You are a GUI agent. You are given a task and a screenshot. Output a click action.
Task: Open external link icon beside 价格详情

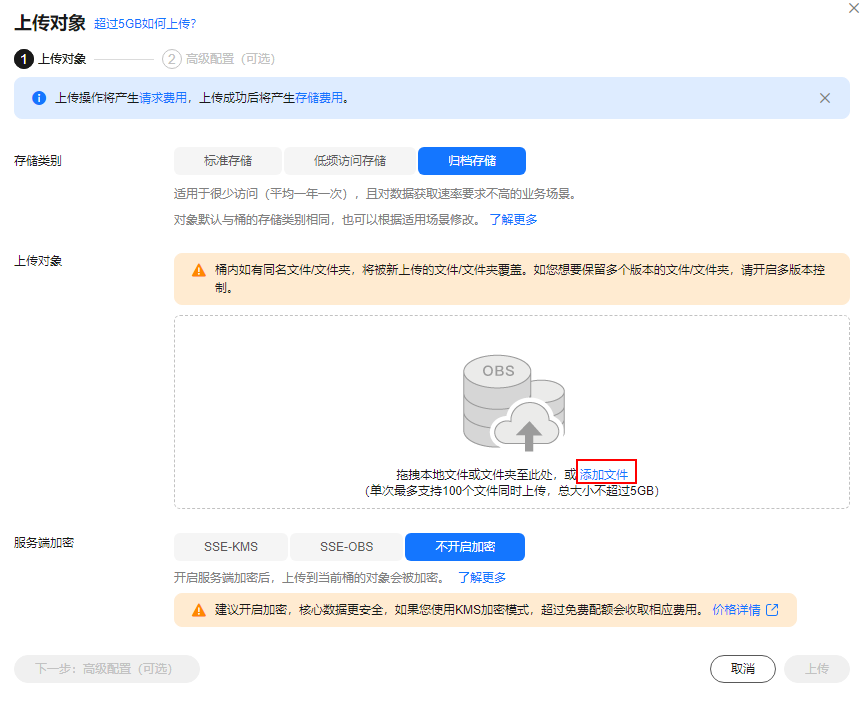(772, 609)
